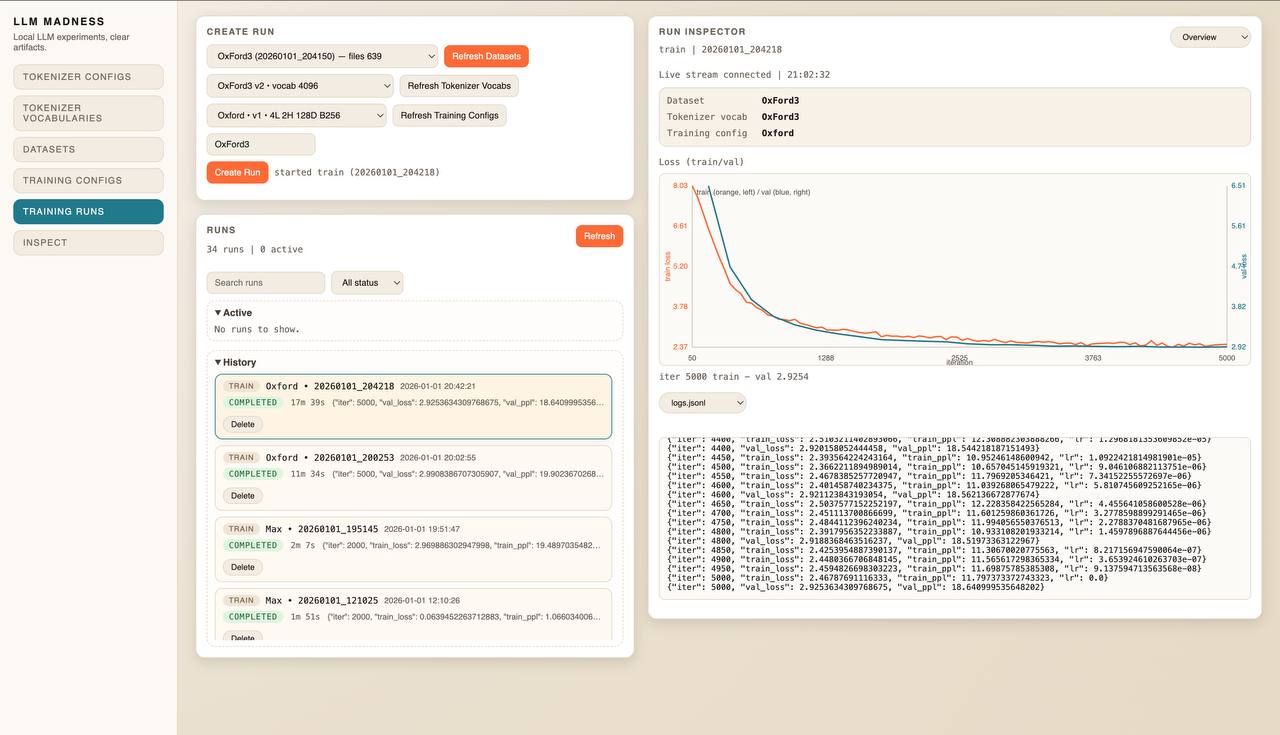The width and height of the screenshot is (1280, 735).
Task: Click Refresh Training Configs
Action: (x=449, y=116)
